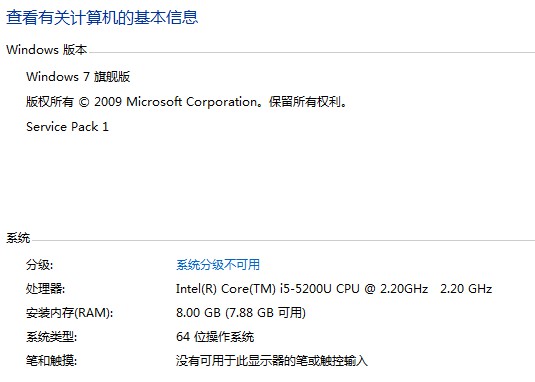Click the 8.00 GB memory value
Viewport: 535px width, 382px height.
(x=198, y=312)
